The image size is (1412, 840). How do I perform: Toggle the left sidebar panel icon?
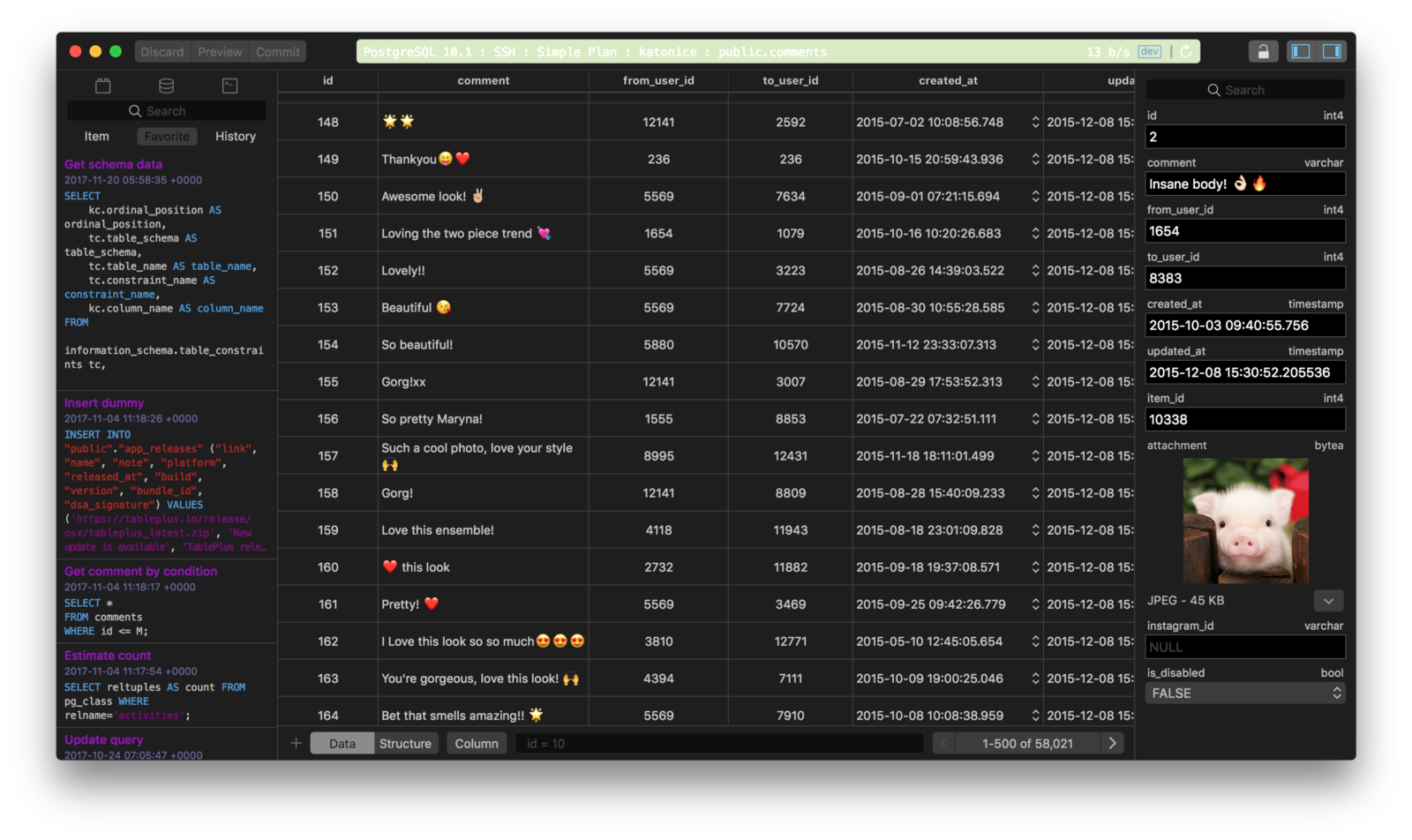pos(1301,52)
